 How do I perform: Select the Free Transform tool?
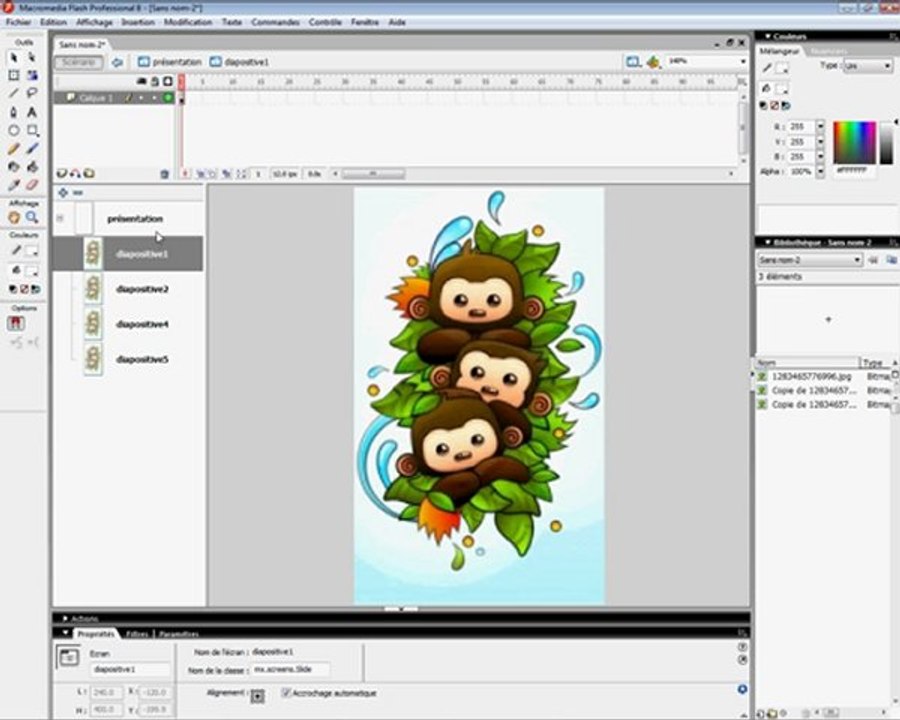coord(14,76)
